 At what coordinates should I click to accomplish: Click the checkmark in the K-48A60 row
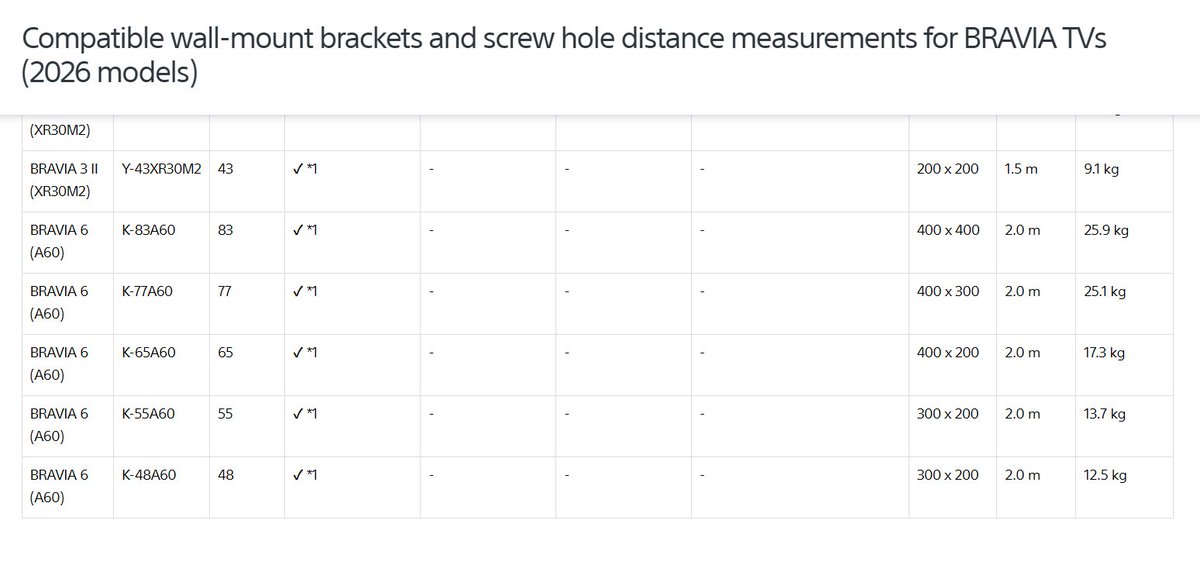click(299, 475)
